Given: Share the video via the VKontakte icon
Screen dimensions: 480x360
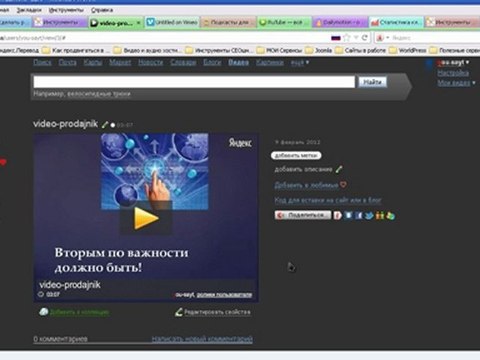Looking at the screenshot, I should (x=348, y=215).
